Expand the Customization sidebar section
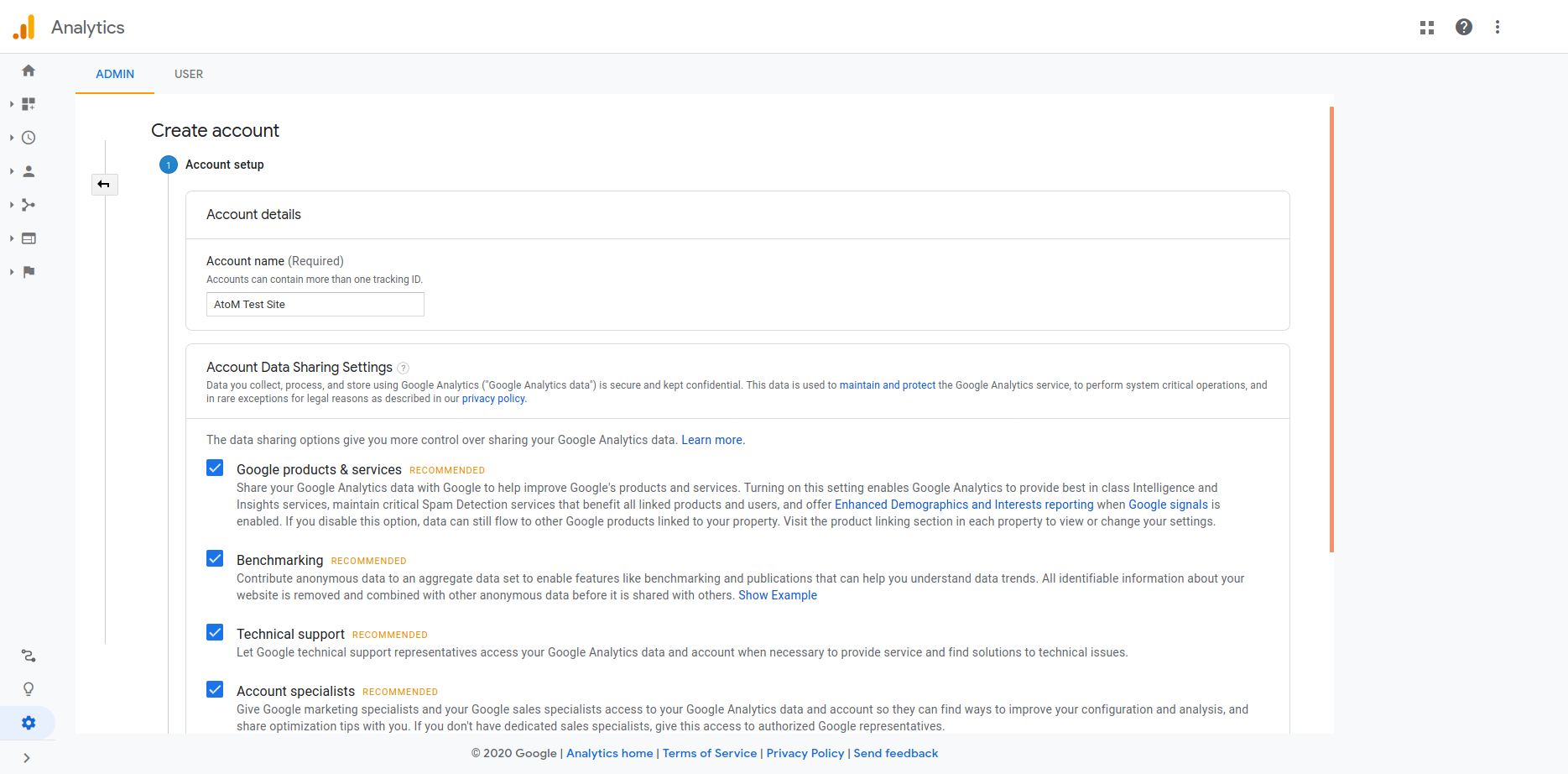1568x774 pixels. point(27,104)
